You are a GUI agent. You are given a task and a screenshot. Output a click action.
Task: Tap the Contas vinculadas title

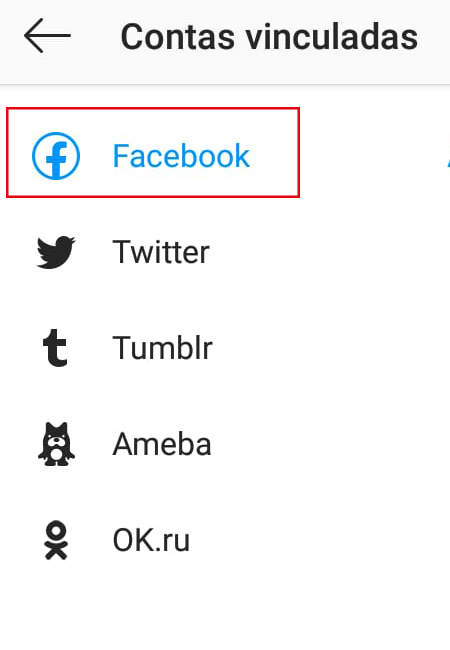click(269, 36)
